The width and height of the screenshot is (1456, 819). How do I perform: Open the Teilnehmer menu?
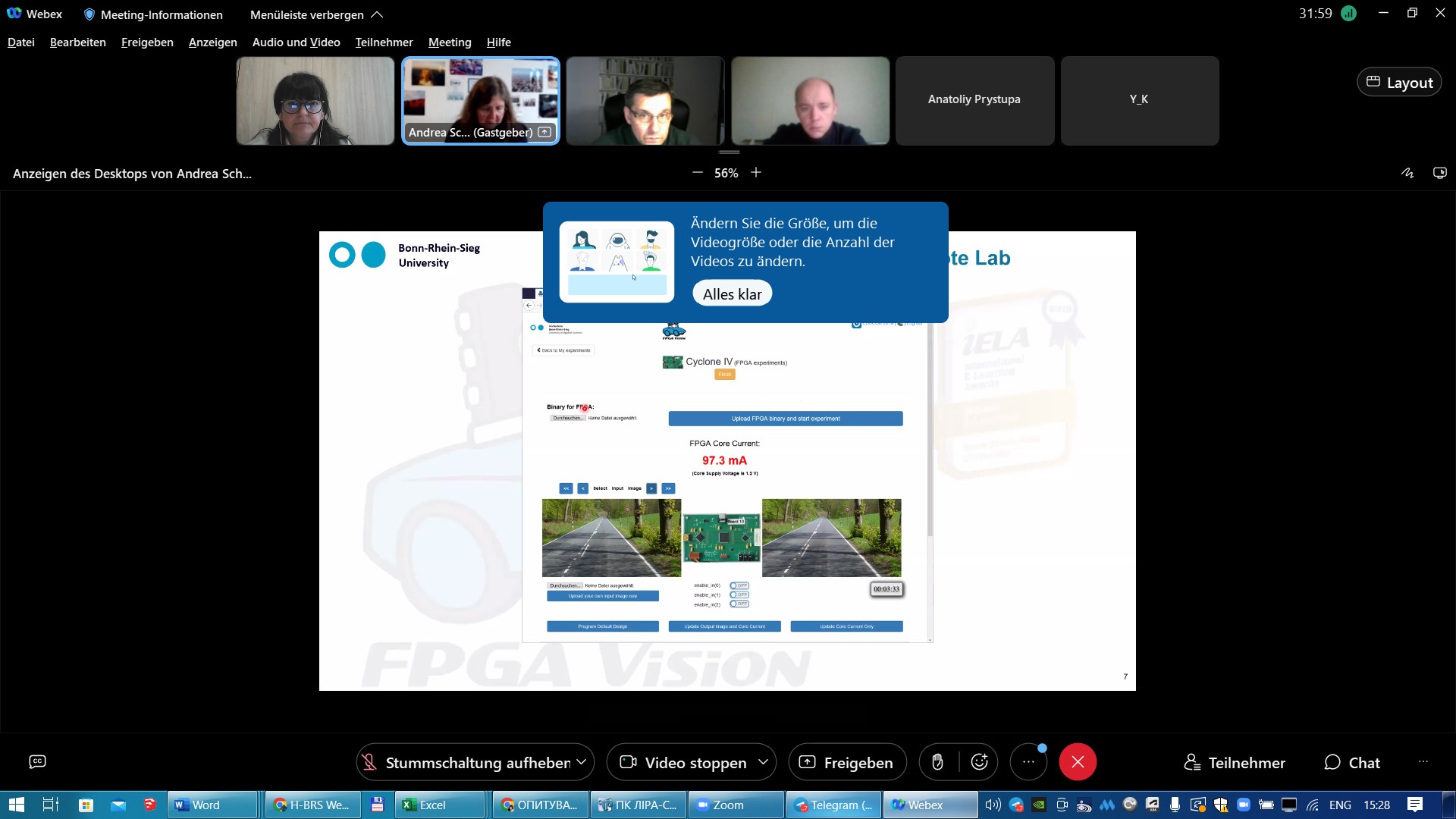point(384,42)
